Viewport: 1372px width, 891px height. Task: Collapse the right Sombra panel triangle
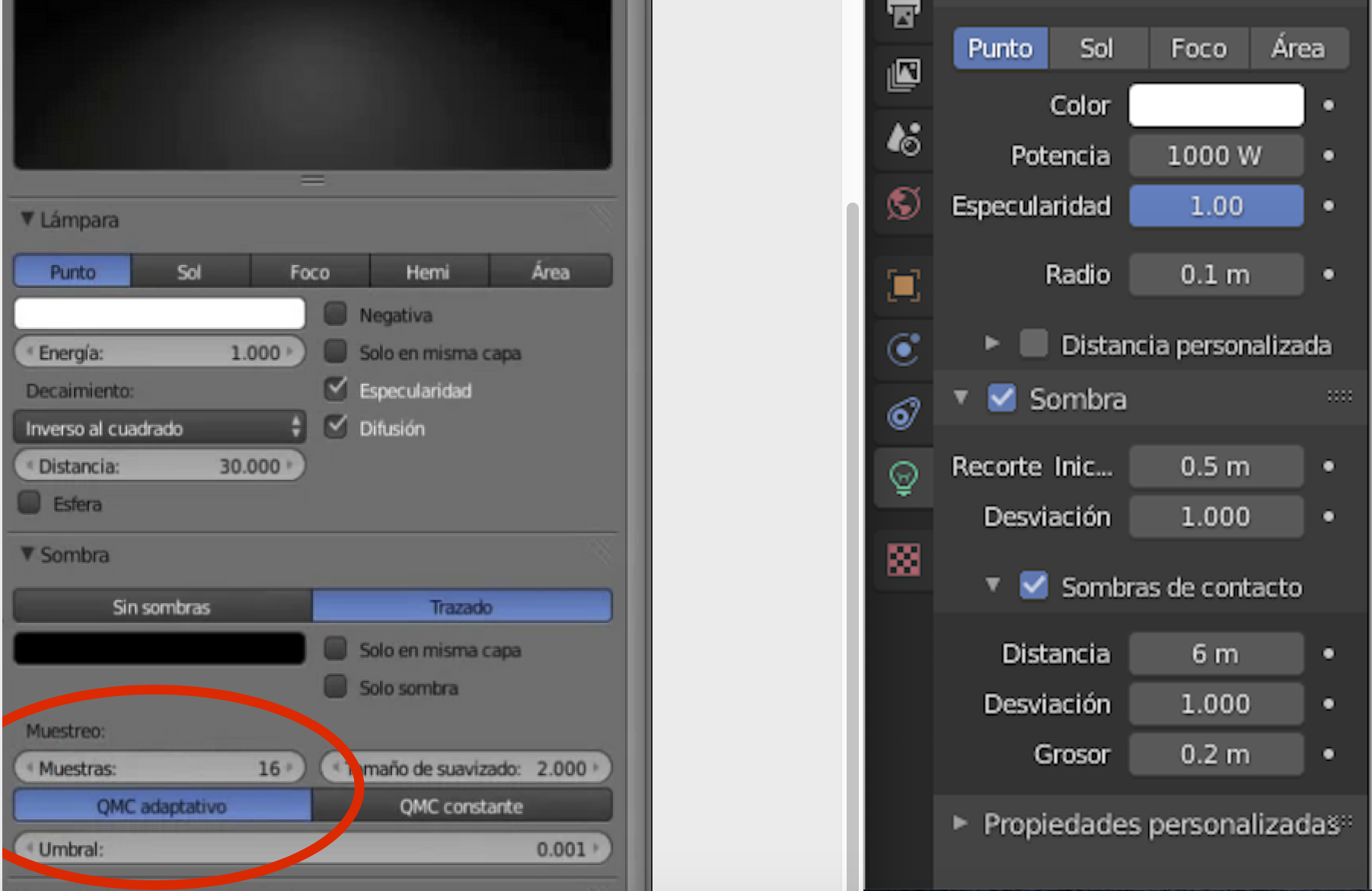click(x=961, y=398)
